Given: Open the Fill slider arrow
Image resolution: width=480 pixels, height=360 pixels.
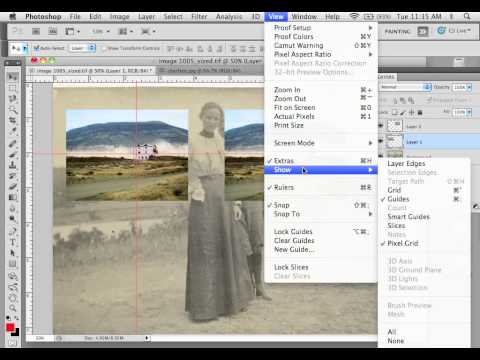Looking at the screenshot, I should tap(469, 112).
